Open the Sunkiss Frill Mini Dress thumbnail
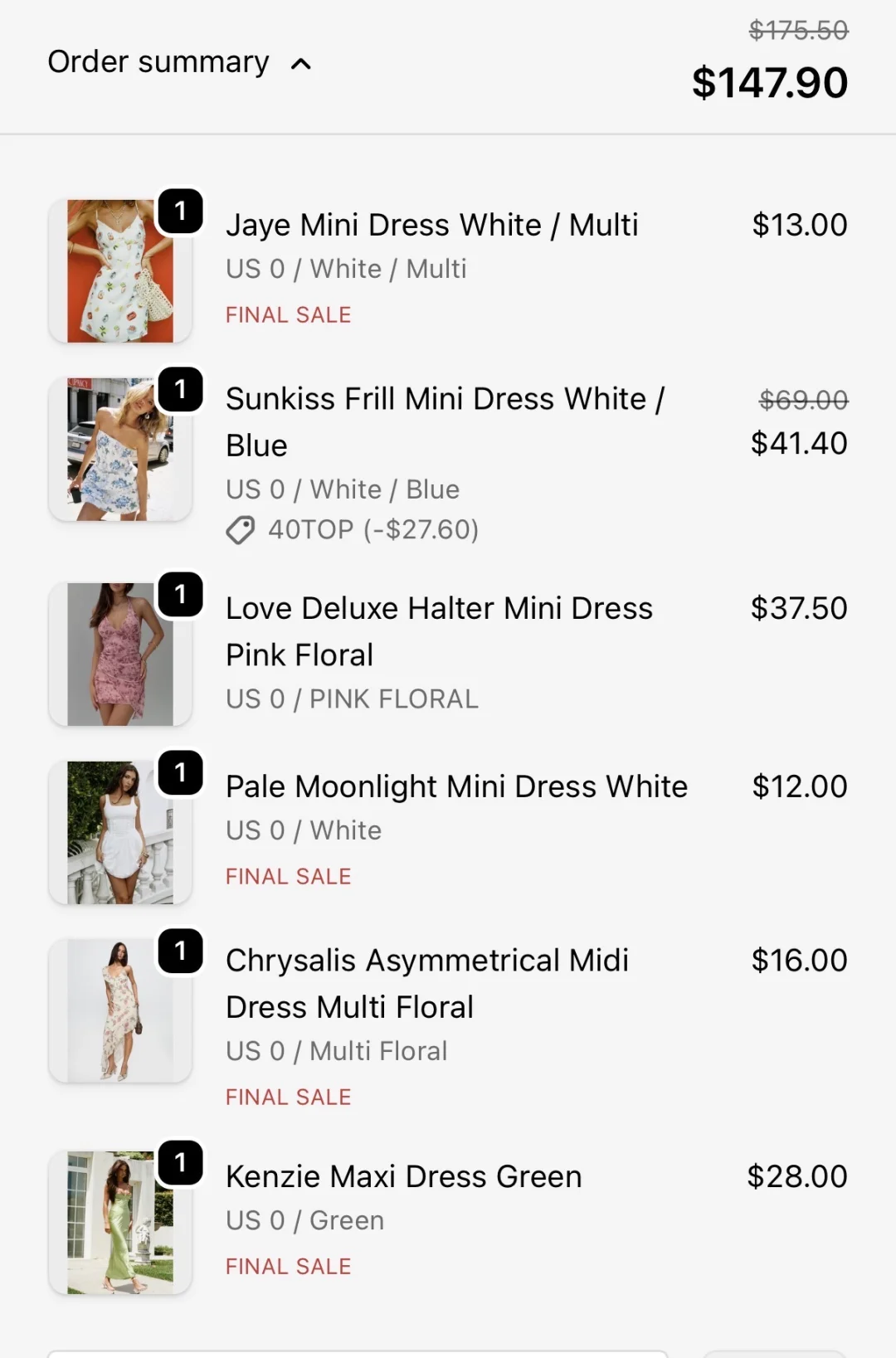Screen dimensions: 896x1358 (x=120, y=449)
